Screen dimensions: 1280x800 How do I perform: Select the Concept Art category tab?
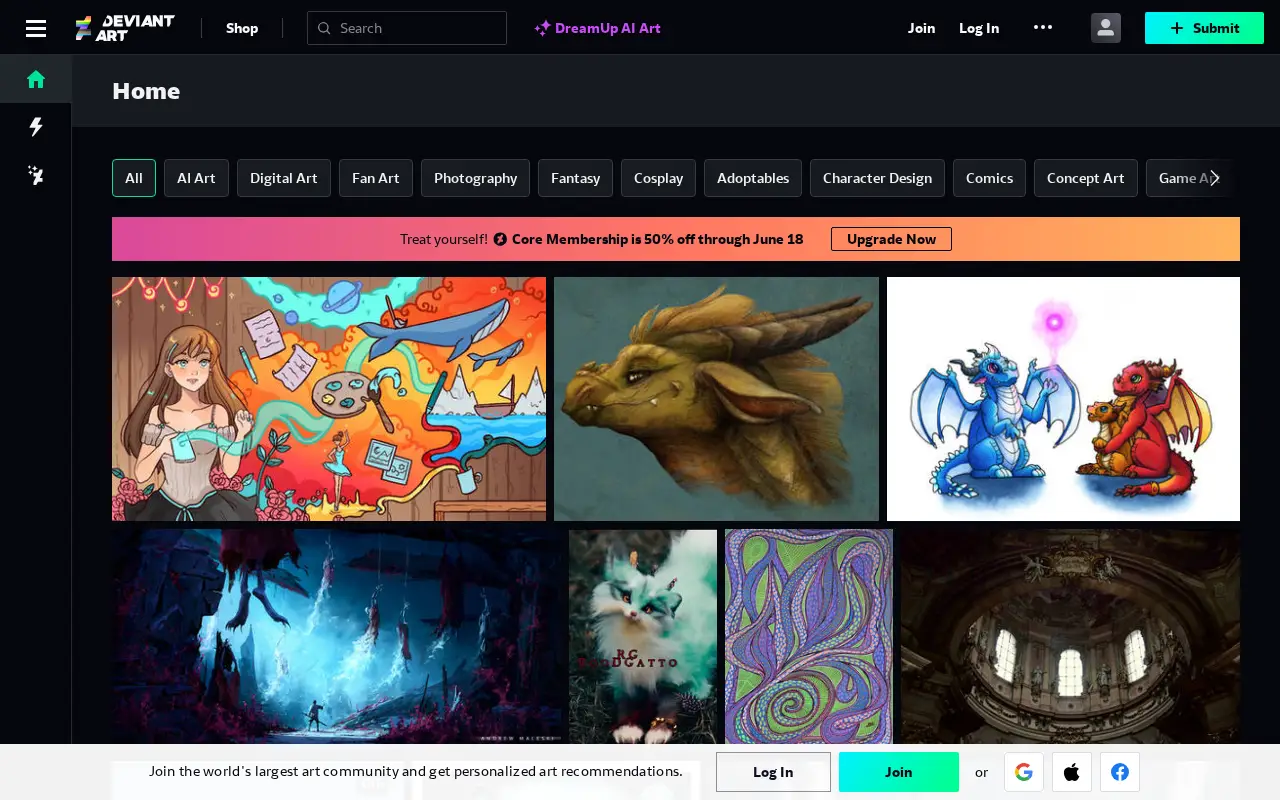tap(1086, 178)
